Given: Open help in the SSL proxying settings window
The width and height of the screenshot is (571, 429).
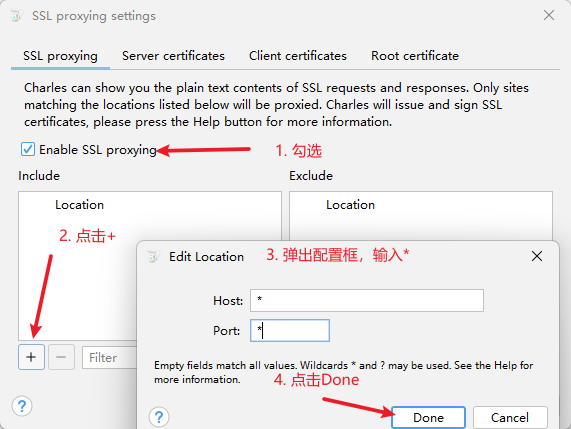Looking at the screenshot, I should click(22, 406).
